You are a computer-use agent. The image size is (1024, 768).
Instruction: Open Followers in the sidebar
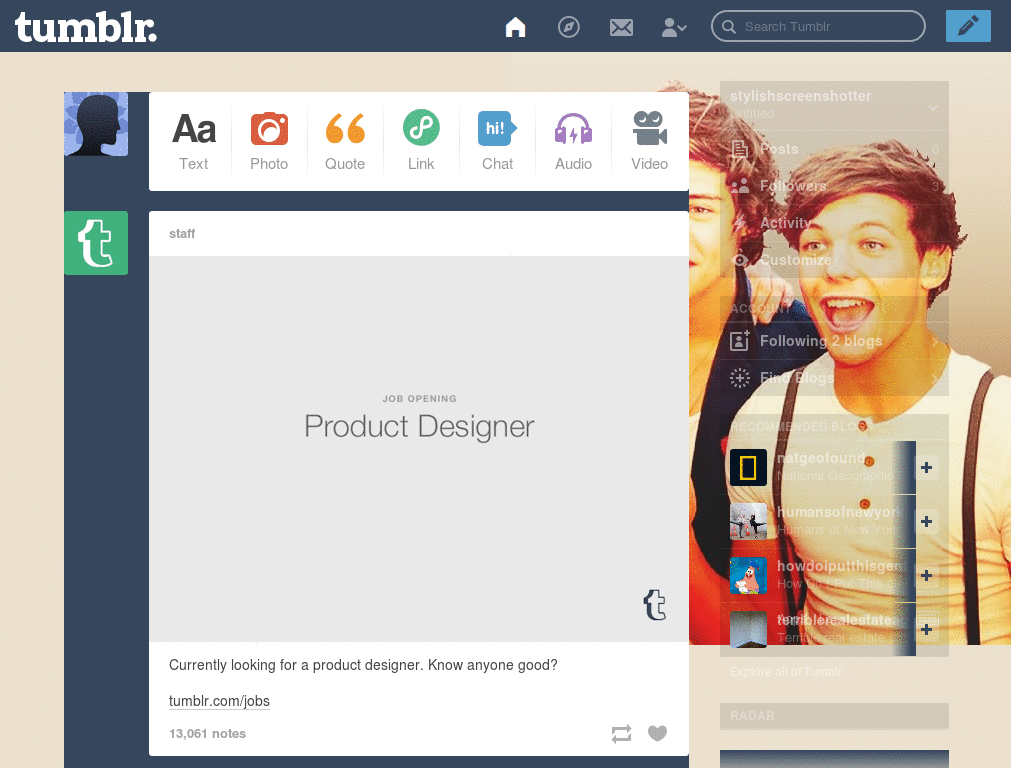pyautogui.click(x=834, y=186)
